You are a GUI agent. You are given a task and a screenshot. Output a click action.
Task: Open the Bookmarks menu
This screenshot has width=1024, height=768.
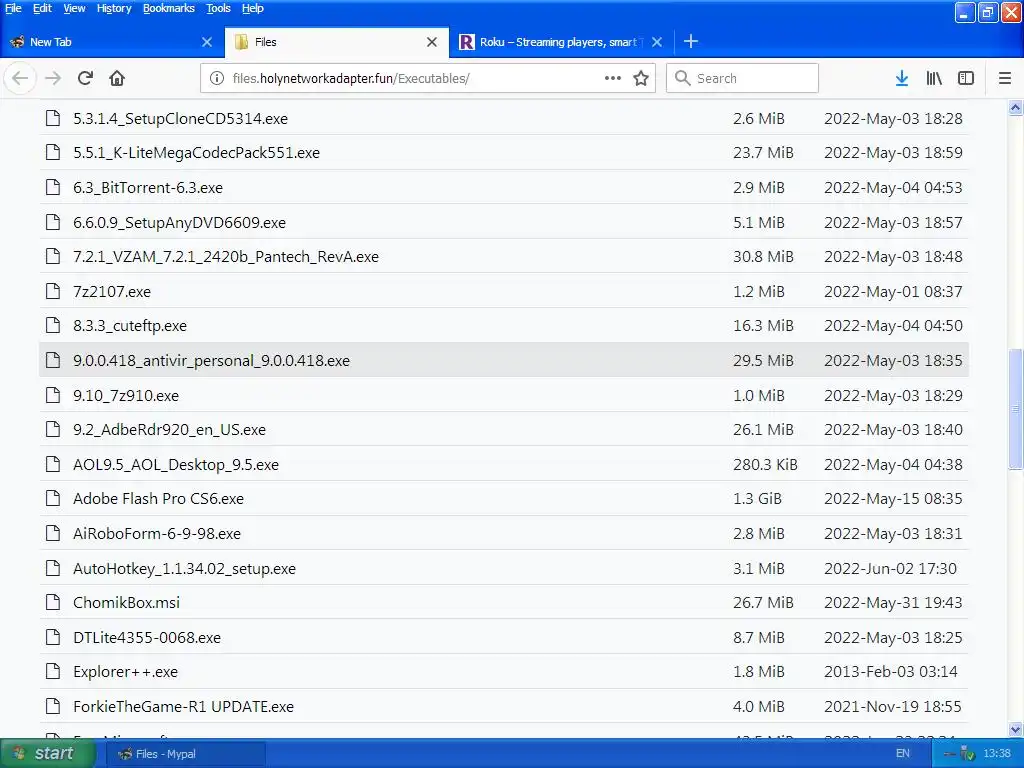[168, 8]
